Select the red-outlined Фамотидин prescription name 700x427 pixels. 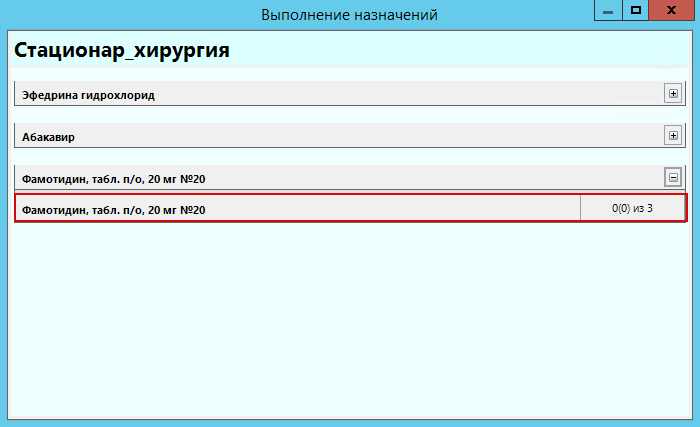(x=114, y=209)
